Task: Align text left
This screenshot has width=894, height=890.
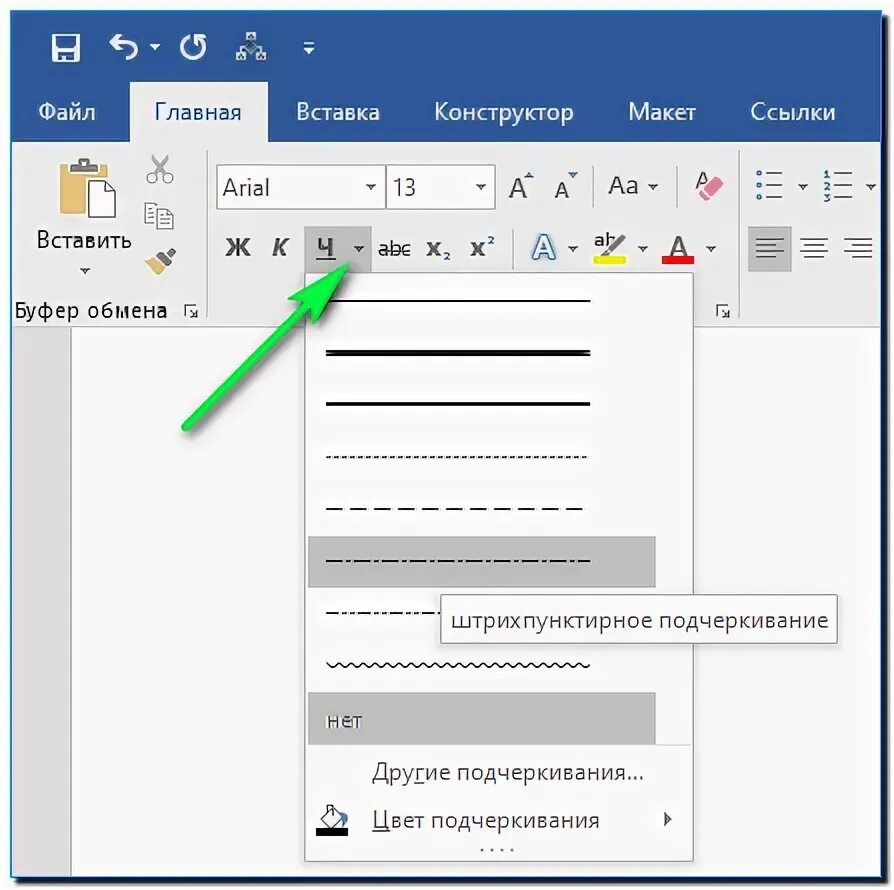Action: 770,249
